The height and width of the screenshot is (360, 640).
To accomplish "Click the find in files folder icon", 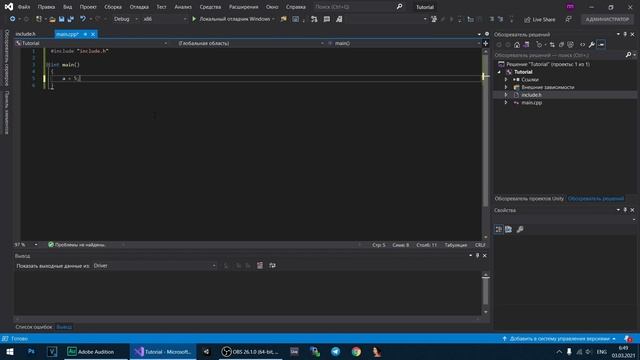I will tap(284, 19).
